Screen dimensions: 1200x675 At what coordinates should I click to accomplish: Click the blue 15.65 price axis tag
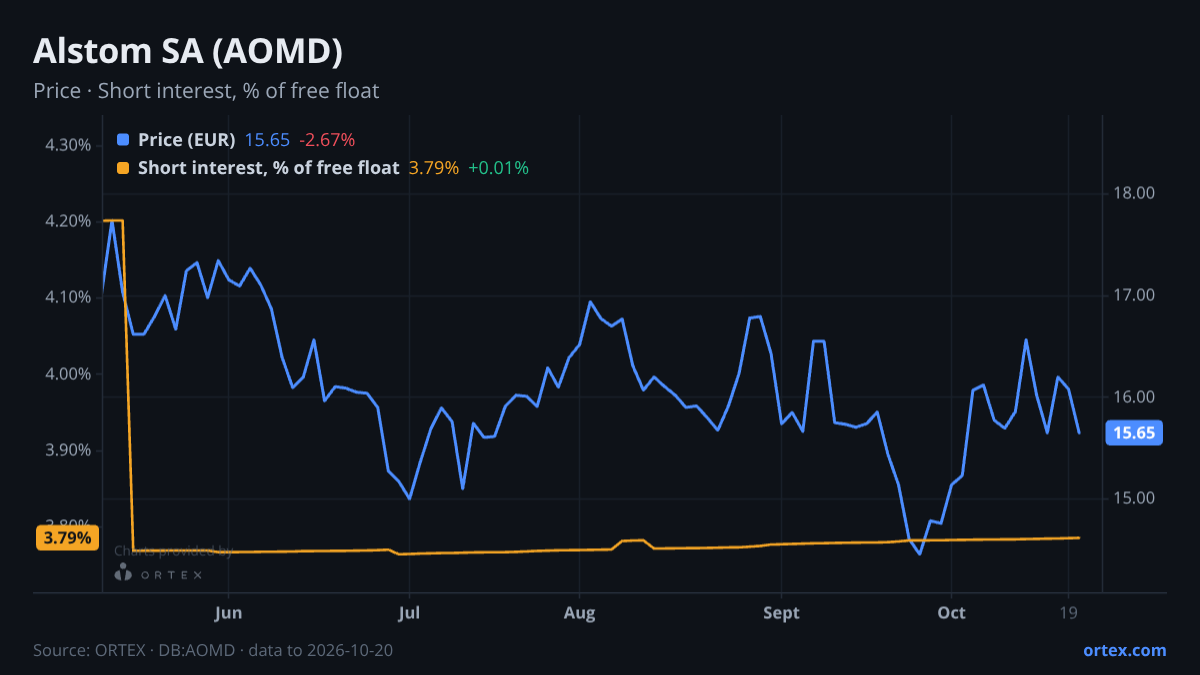(1133, 433)
